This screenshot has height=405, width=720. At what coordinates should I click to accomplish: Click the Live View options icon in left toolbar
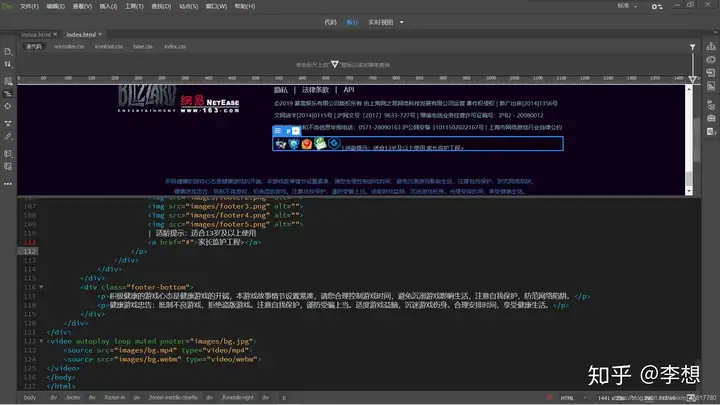click(x=8, y=81)
